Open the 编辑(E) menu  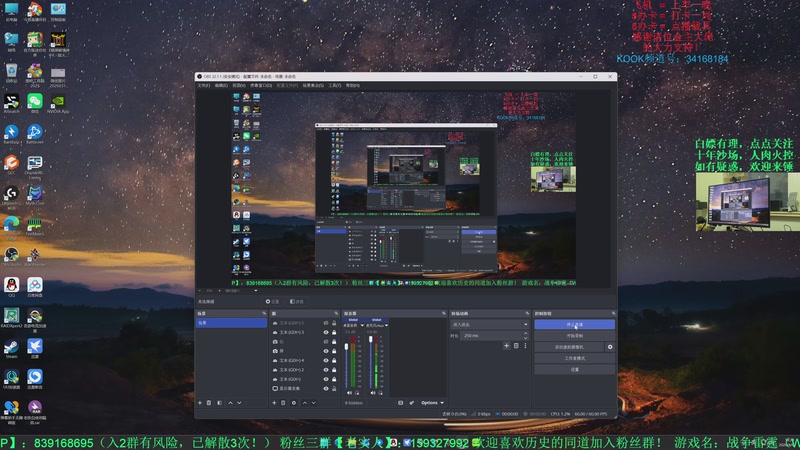pyautogui.click(x=221, y=86)
